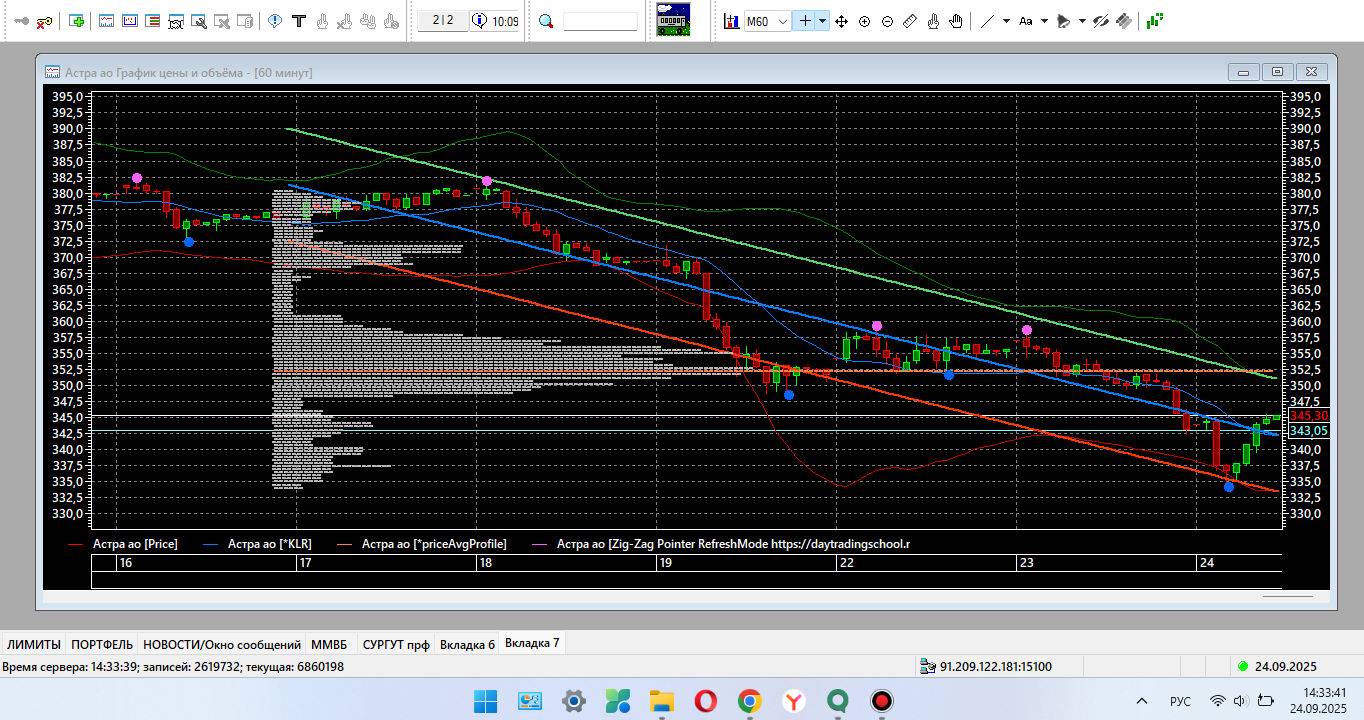The width and height of the screenshot is (1364, 720).
Task: Select the move chart arrows tool
Action: [841, 21]
